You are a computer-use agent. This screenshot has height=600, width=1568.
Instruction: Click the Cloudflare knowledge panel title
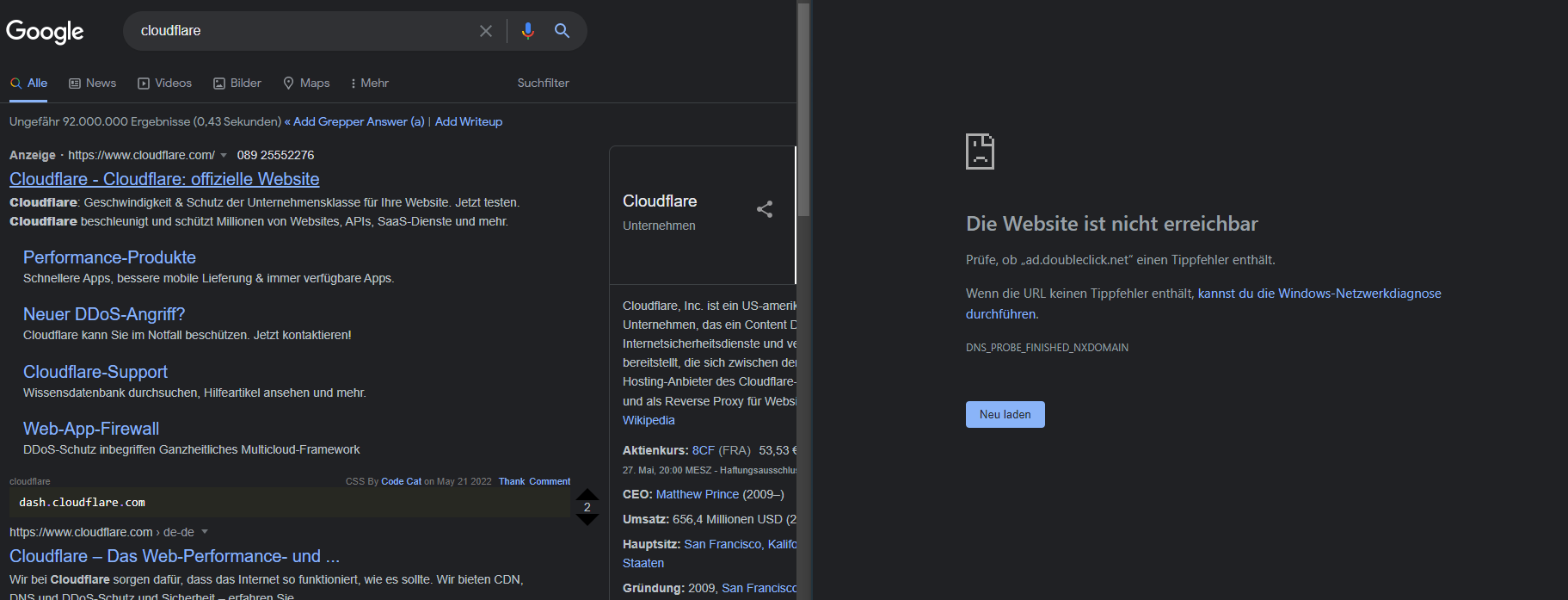coord(660,201)
